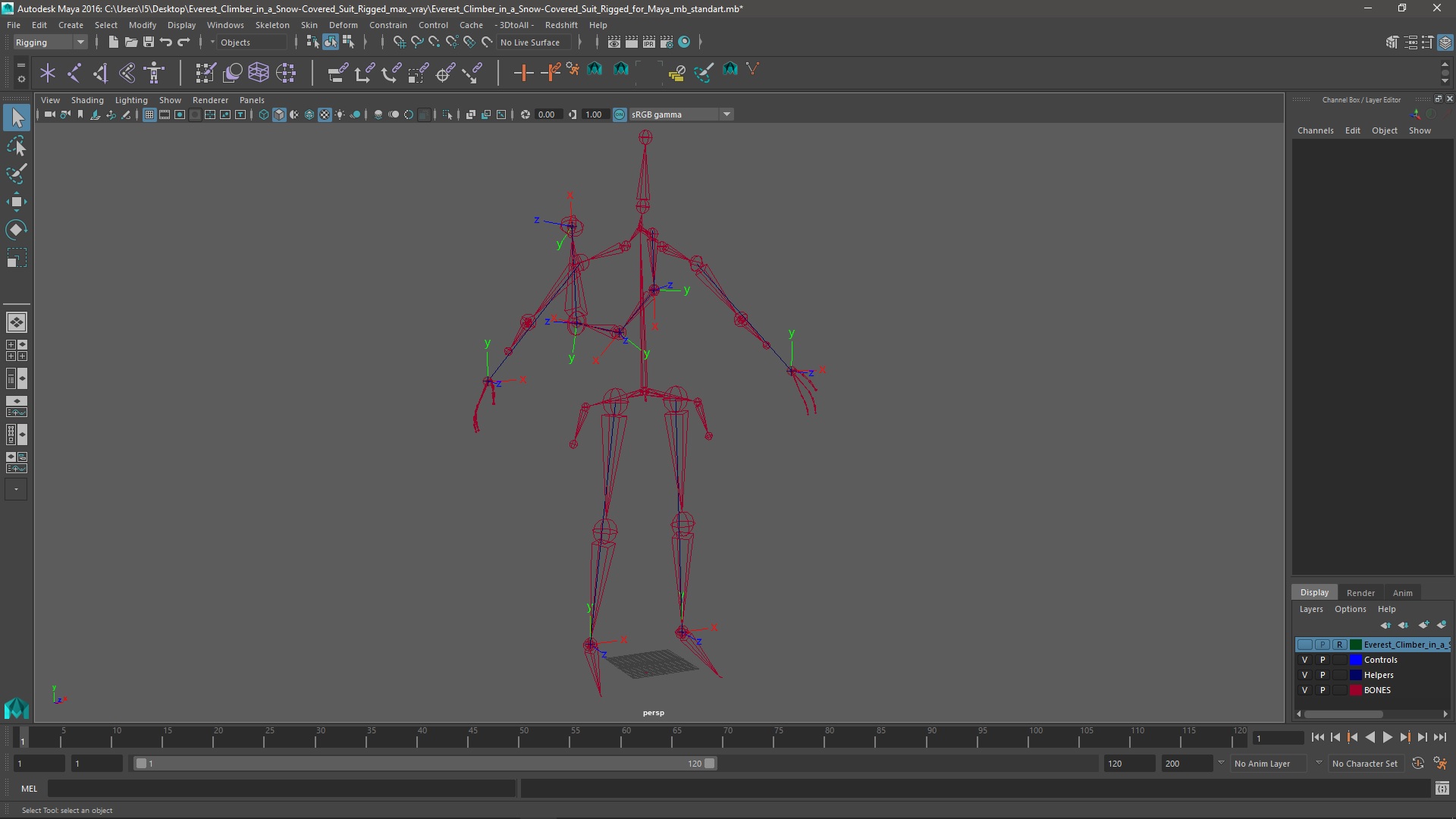The image size is (1456, 819).
Task: Drag the timeline playhead slider
Action: (22, 738)
